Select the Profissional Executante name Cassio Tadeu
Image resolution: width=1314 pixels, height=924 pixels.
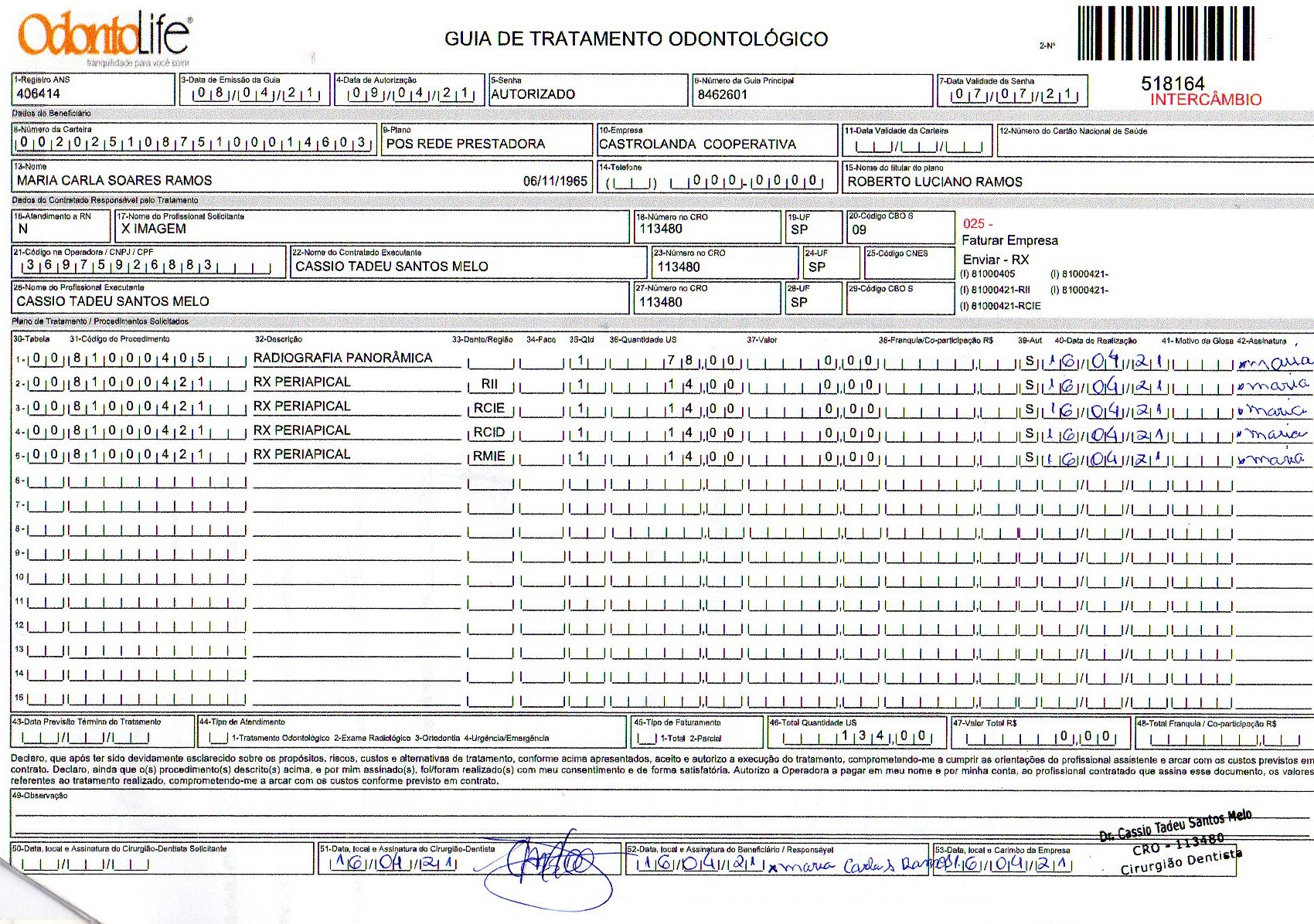click(x=113, y=301)
